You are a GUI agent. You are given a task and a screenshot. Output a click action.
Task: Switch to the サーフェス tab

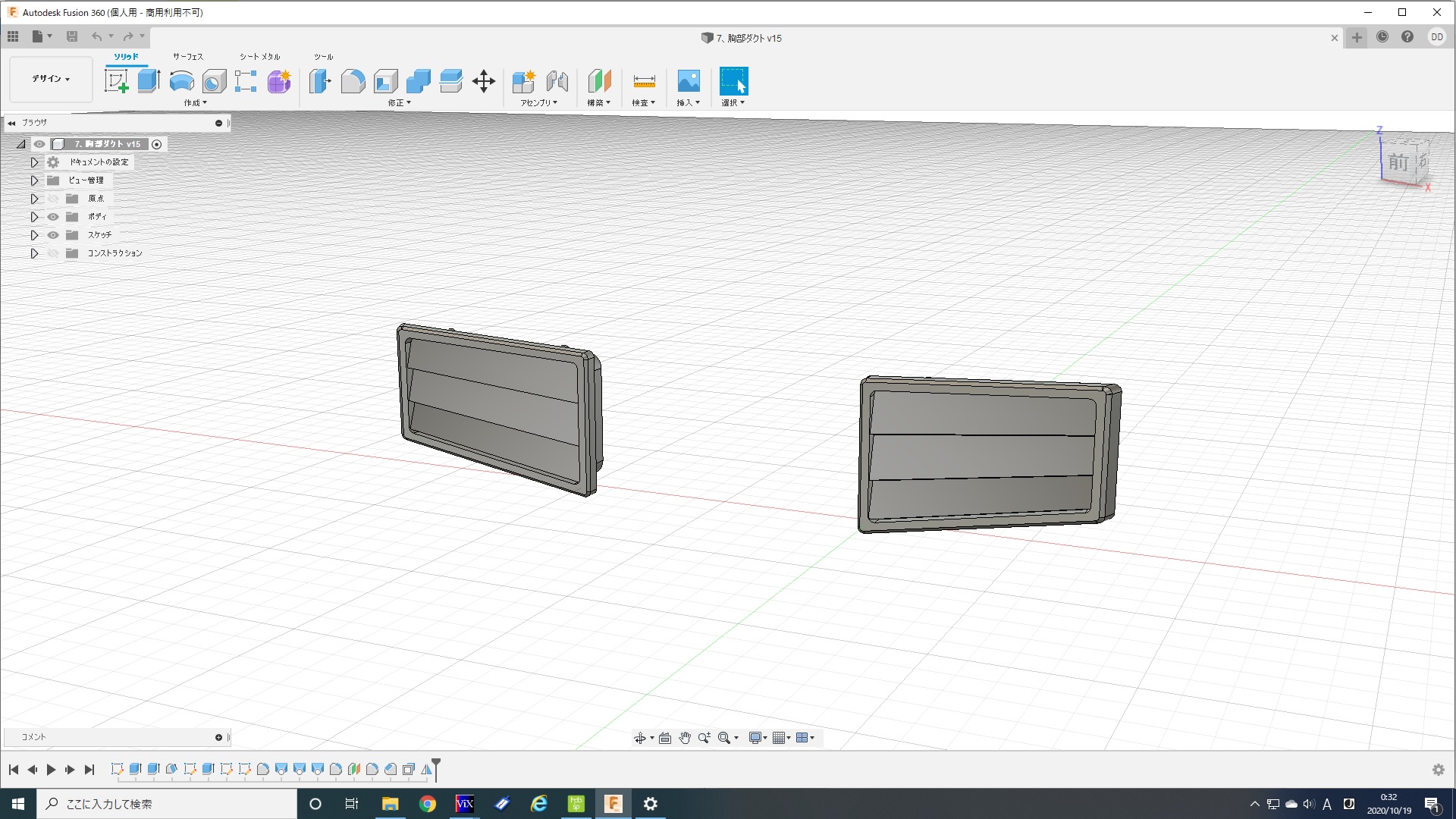[187, 57]
